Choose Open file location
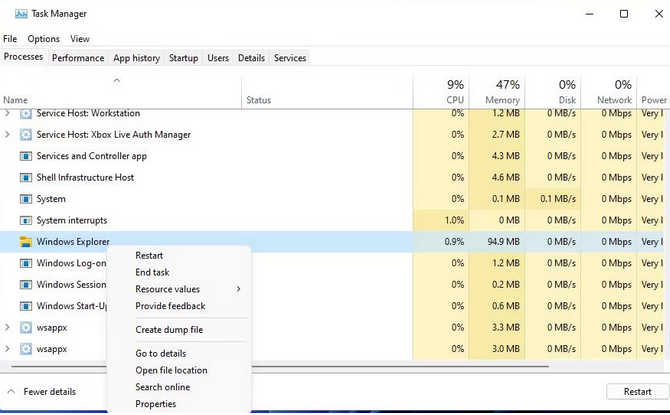 (171, 370)
